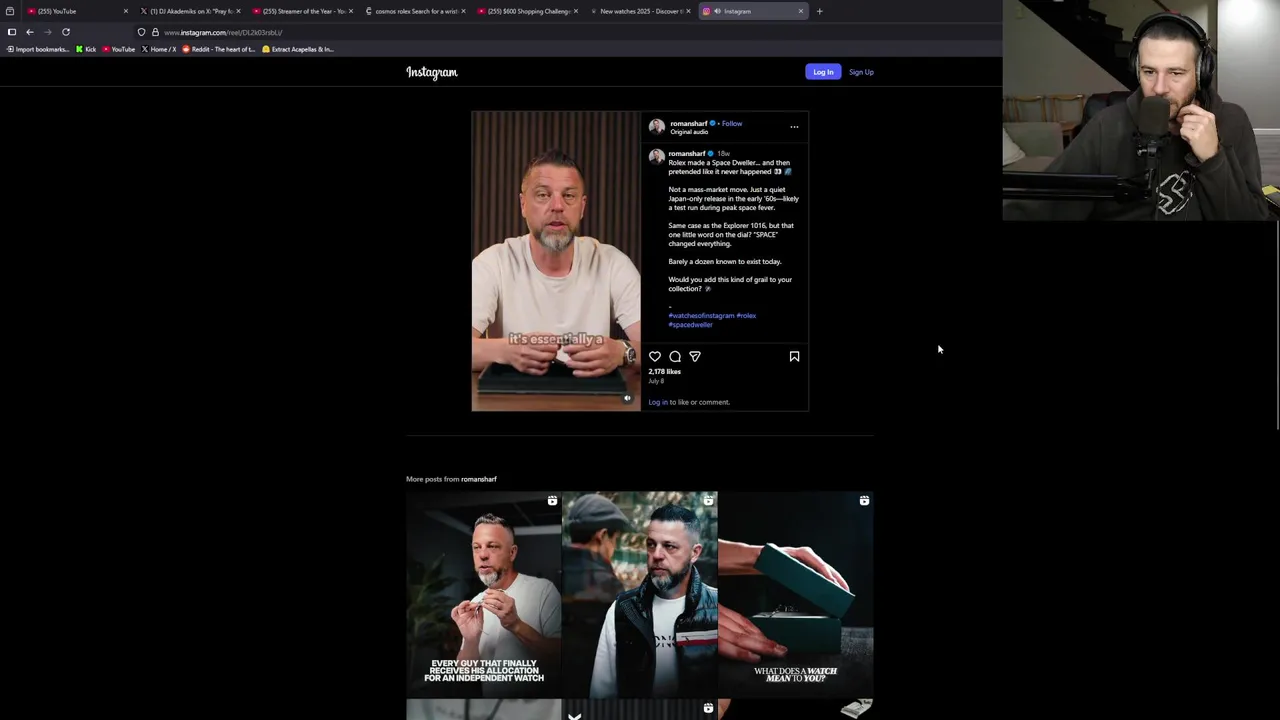
Task: Open the #watchesofinstagram hashtag
Action: point(701,316)
